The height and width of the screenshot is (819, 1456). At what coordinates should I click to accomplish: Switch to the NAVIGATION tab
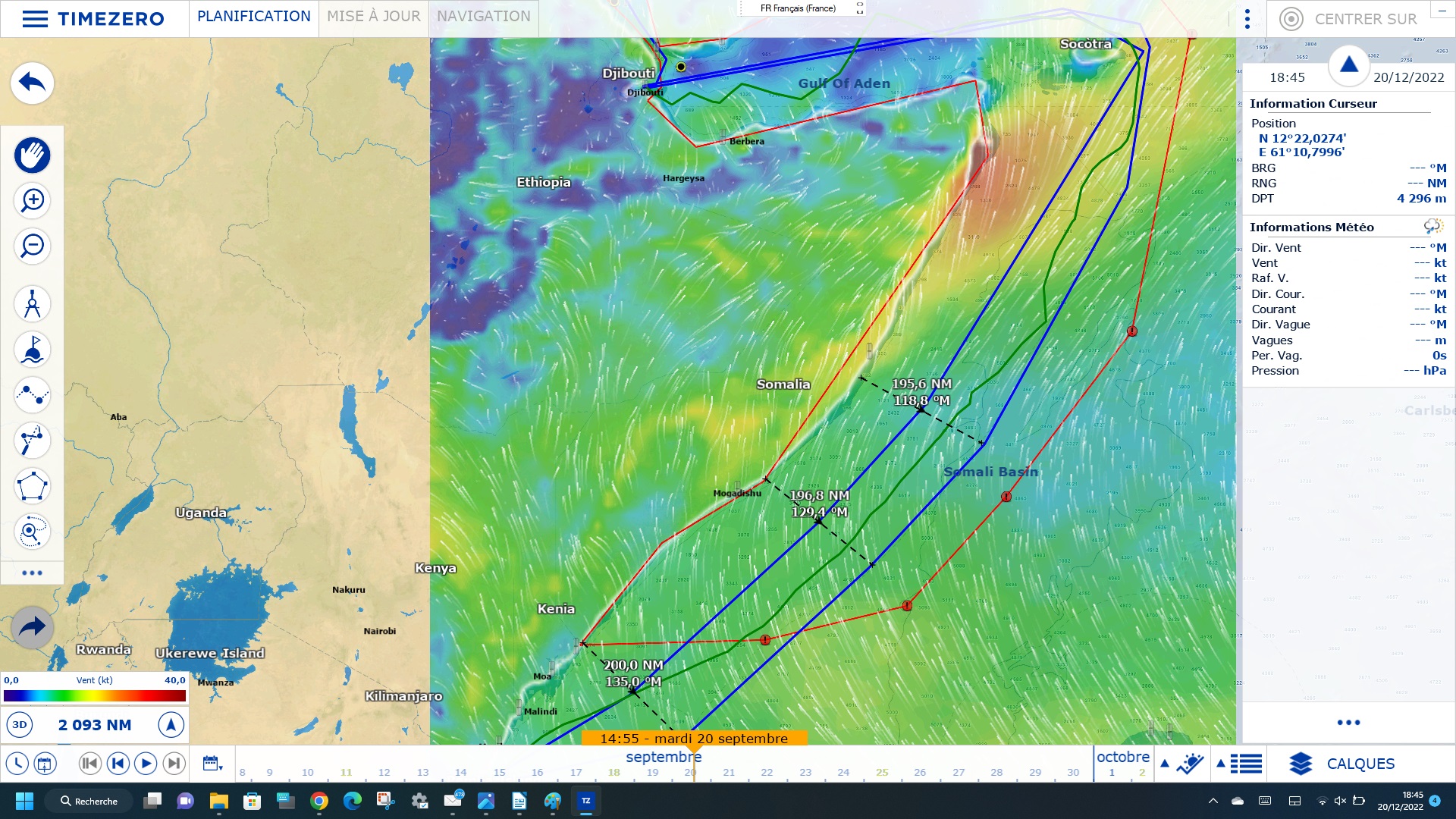coord(483,17)
